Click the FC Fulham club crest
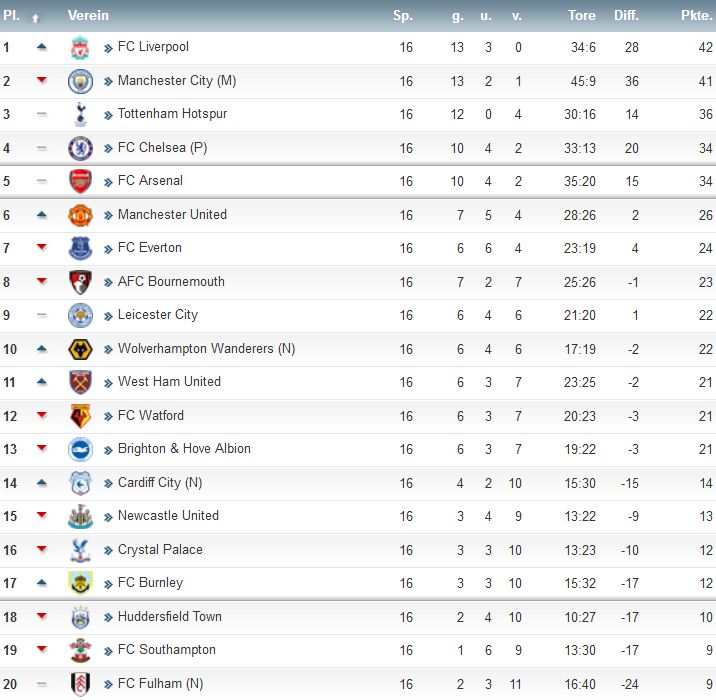 coord(80,684)
